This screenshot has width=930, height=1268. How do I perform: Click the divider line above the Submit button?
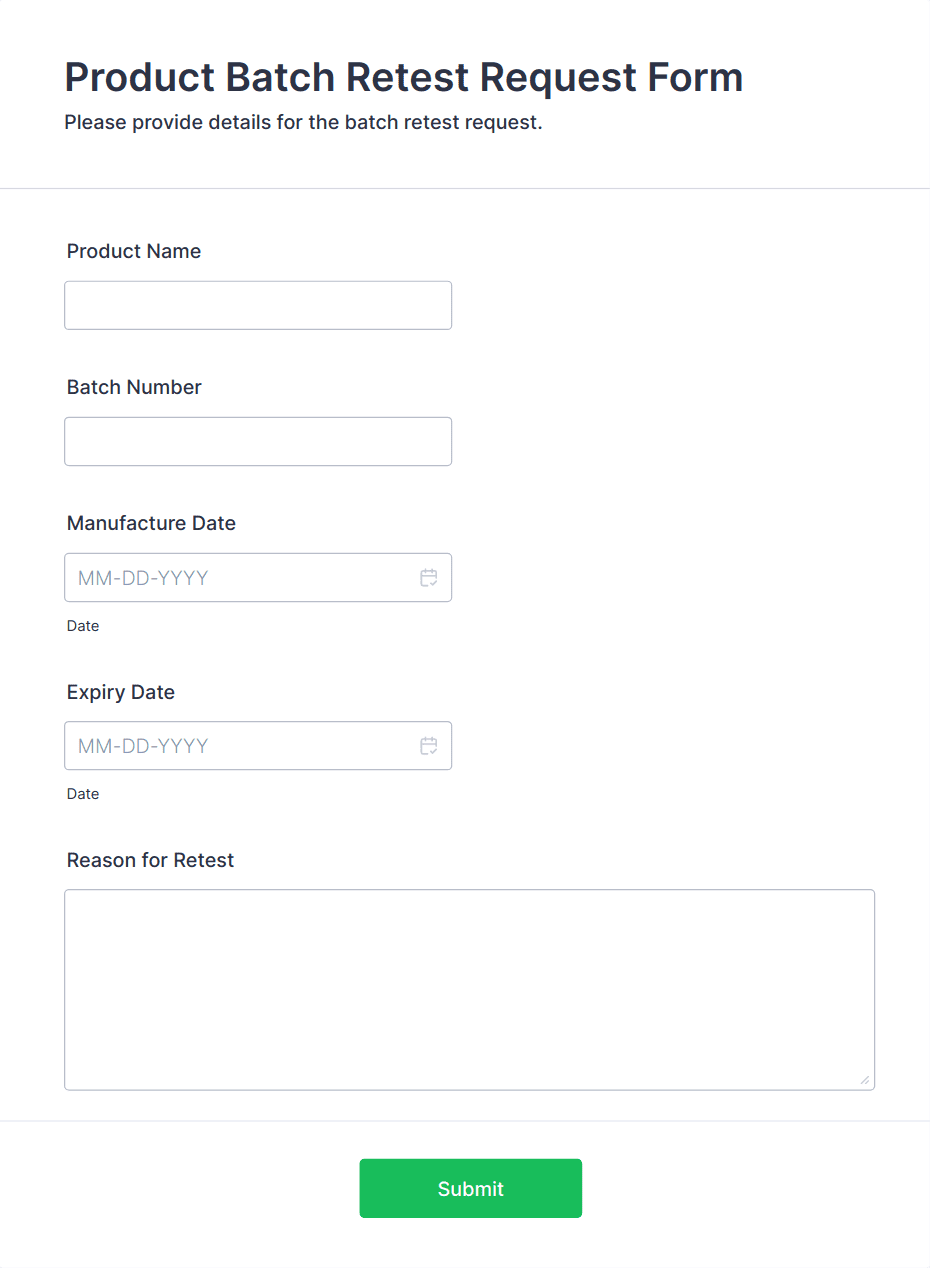465,1121
